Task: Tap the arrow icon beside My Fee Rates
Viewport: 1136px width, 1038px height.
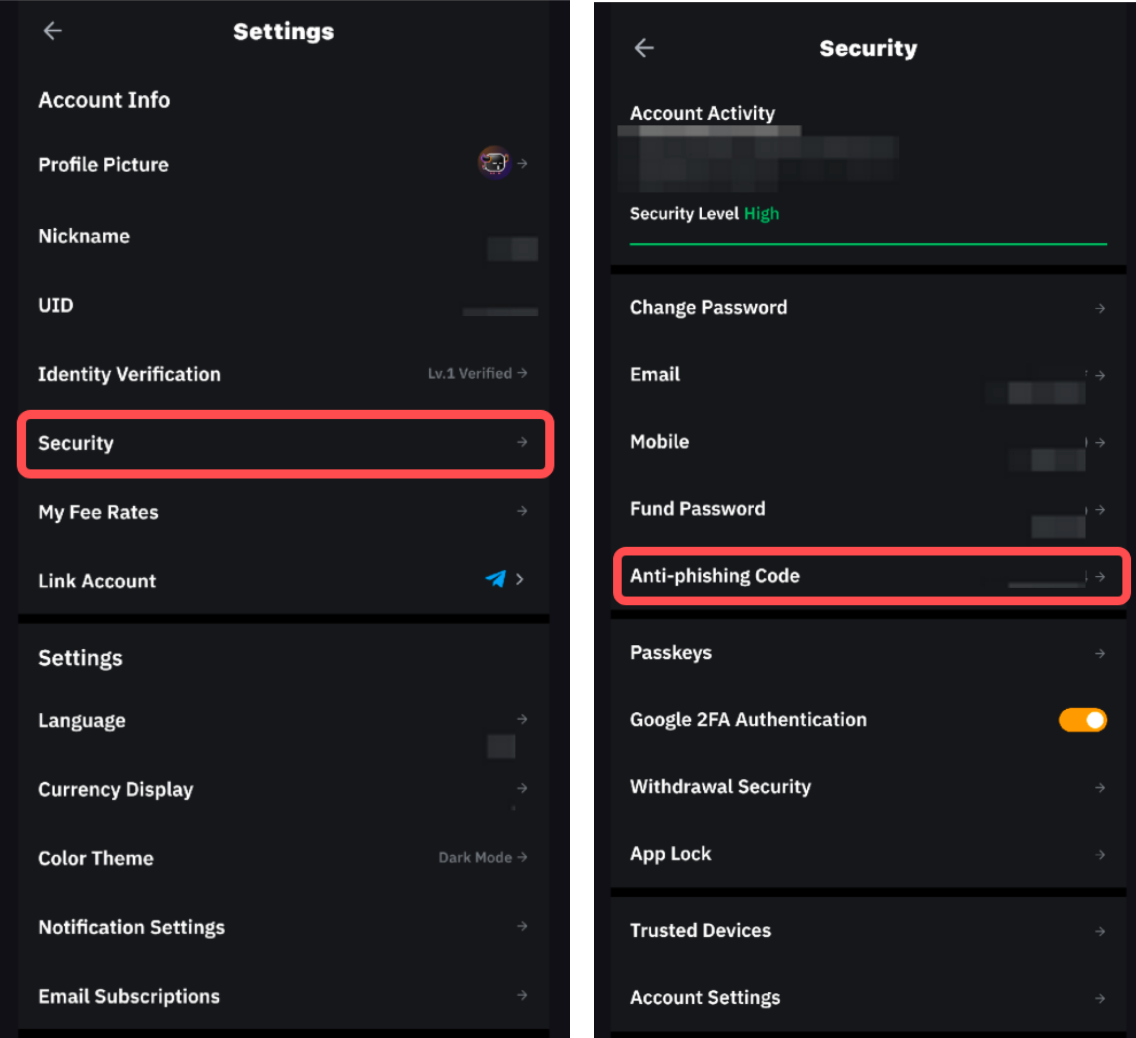Action: [x=522, y=511]
